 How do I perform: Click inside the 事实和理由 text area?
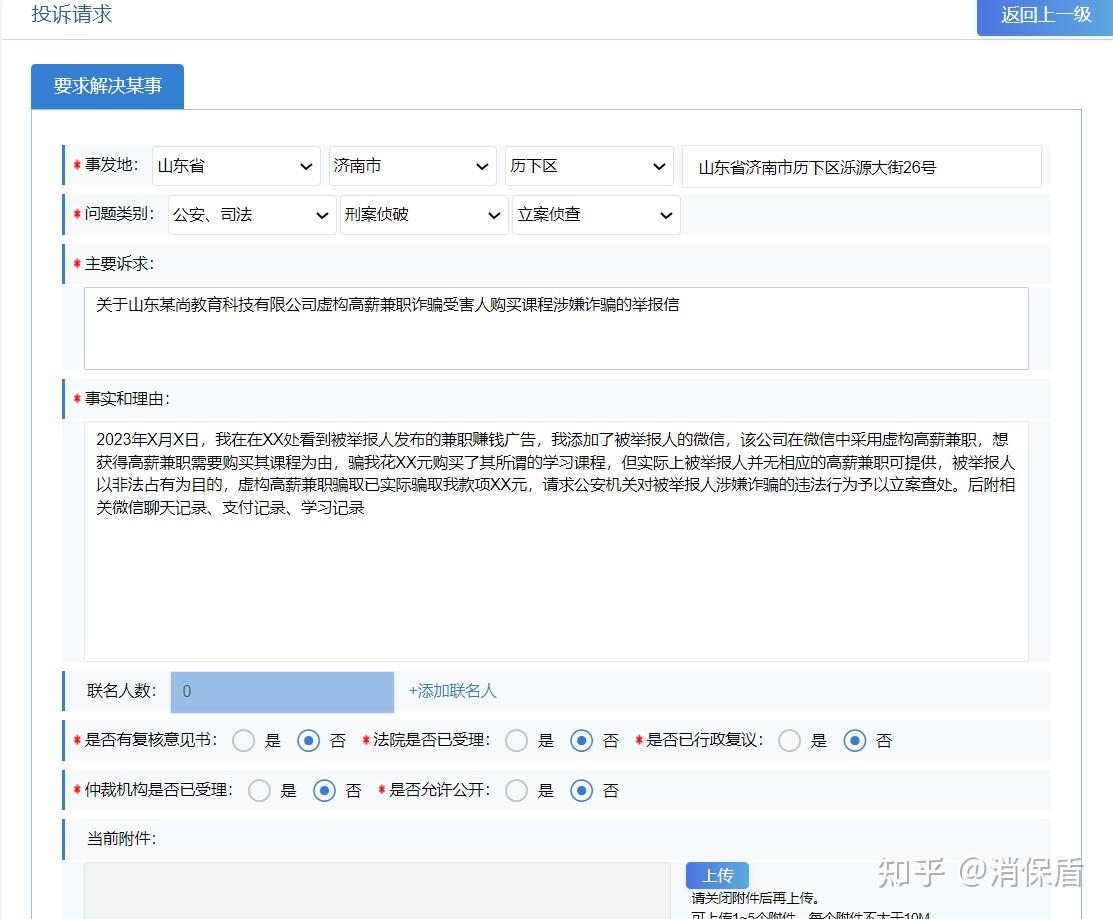pyautogui.click(x=556, y=541)
